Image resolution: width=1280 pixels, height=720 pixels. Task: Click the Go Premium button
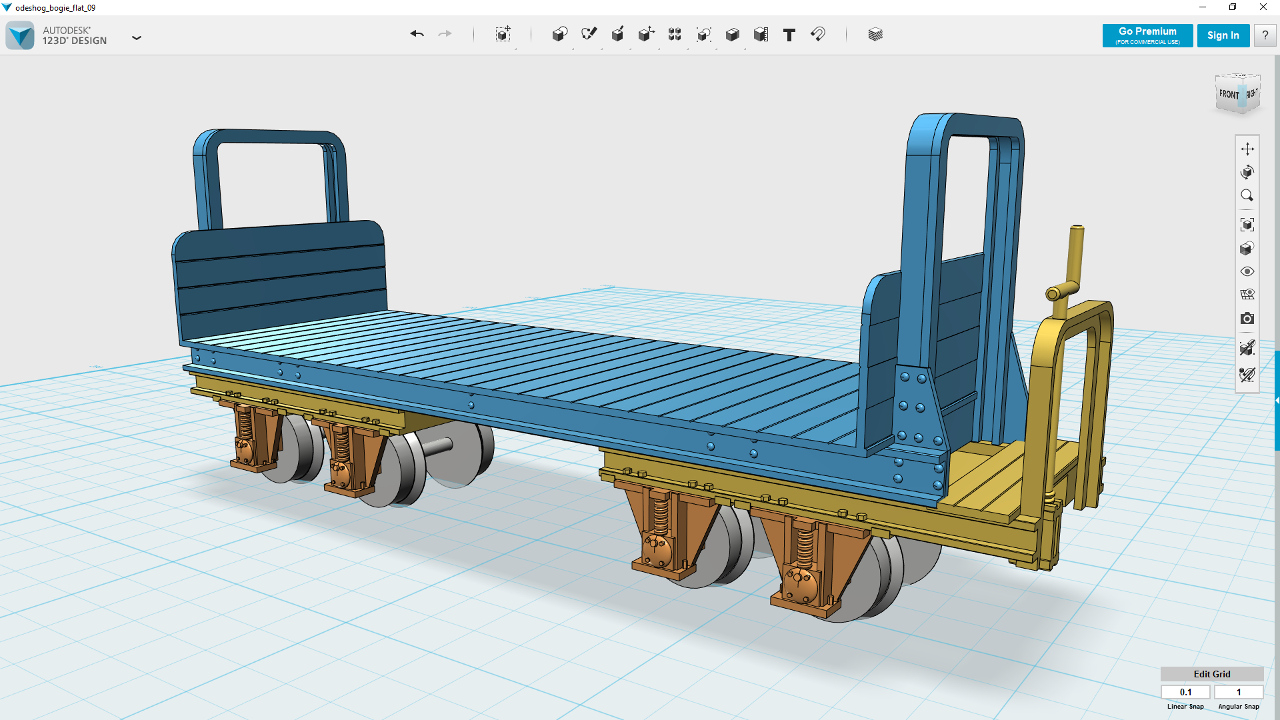point(1147,35)
